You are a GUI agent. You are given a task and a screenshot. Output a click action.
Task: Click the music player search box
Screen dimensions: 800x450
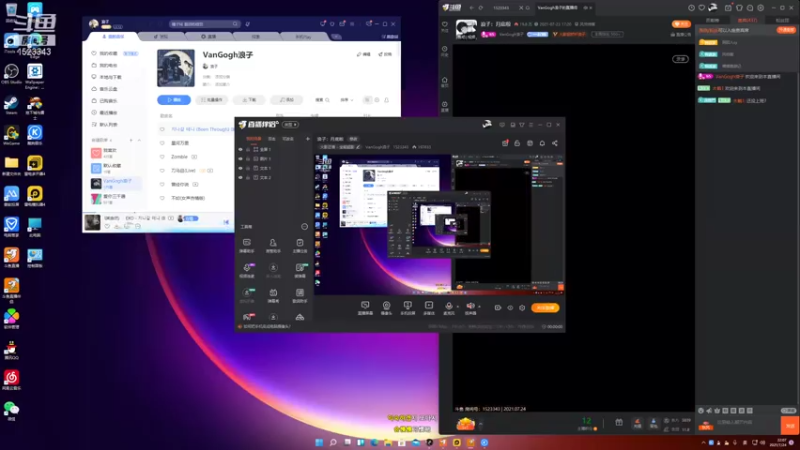pos(204,24)
